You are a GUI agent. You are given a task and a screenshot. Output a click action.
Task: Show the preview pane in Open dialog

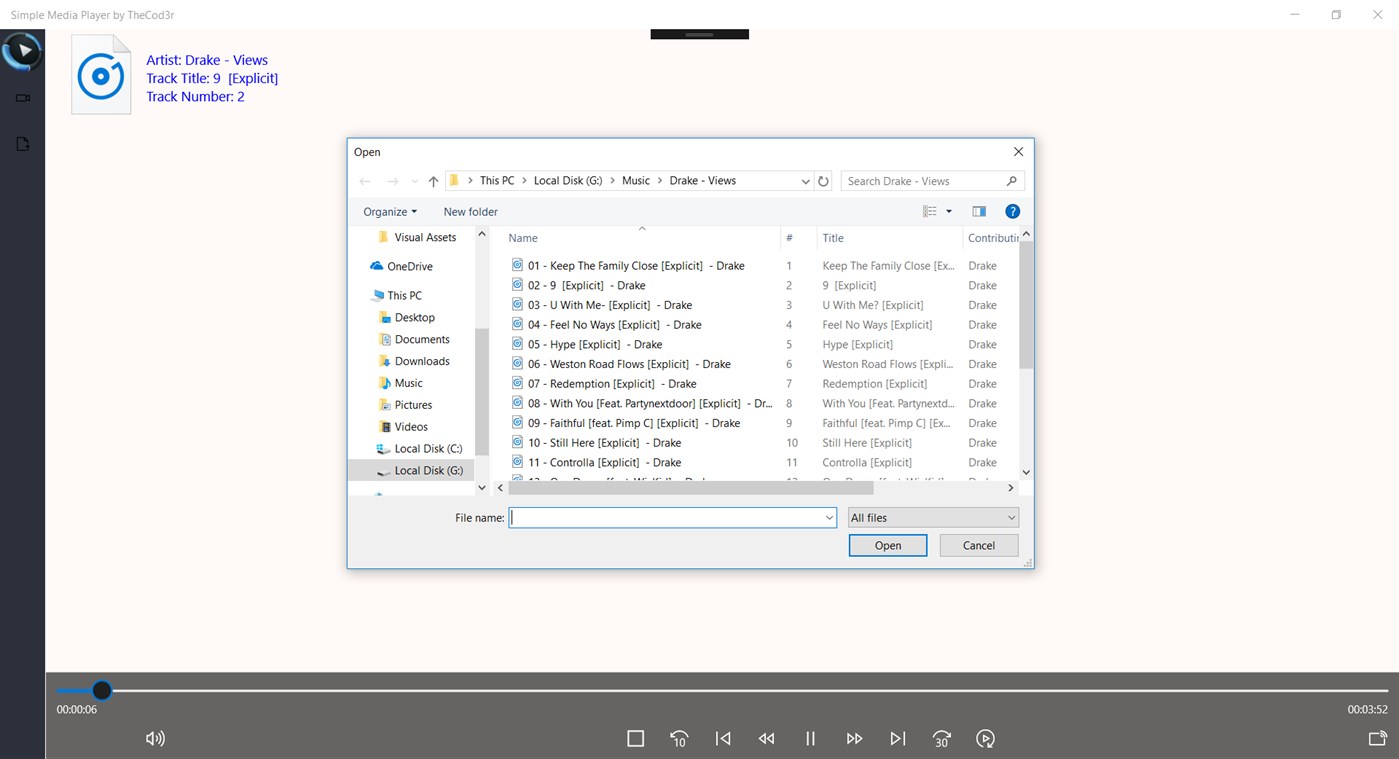(978, 211)
